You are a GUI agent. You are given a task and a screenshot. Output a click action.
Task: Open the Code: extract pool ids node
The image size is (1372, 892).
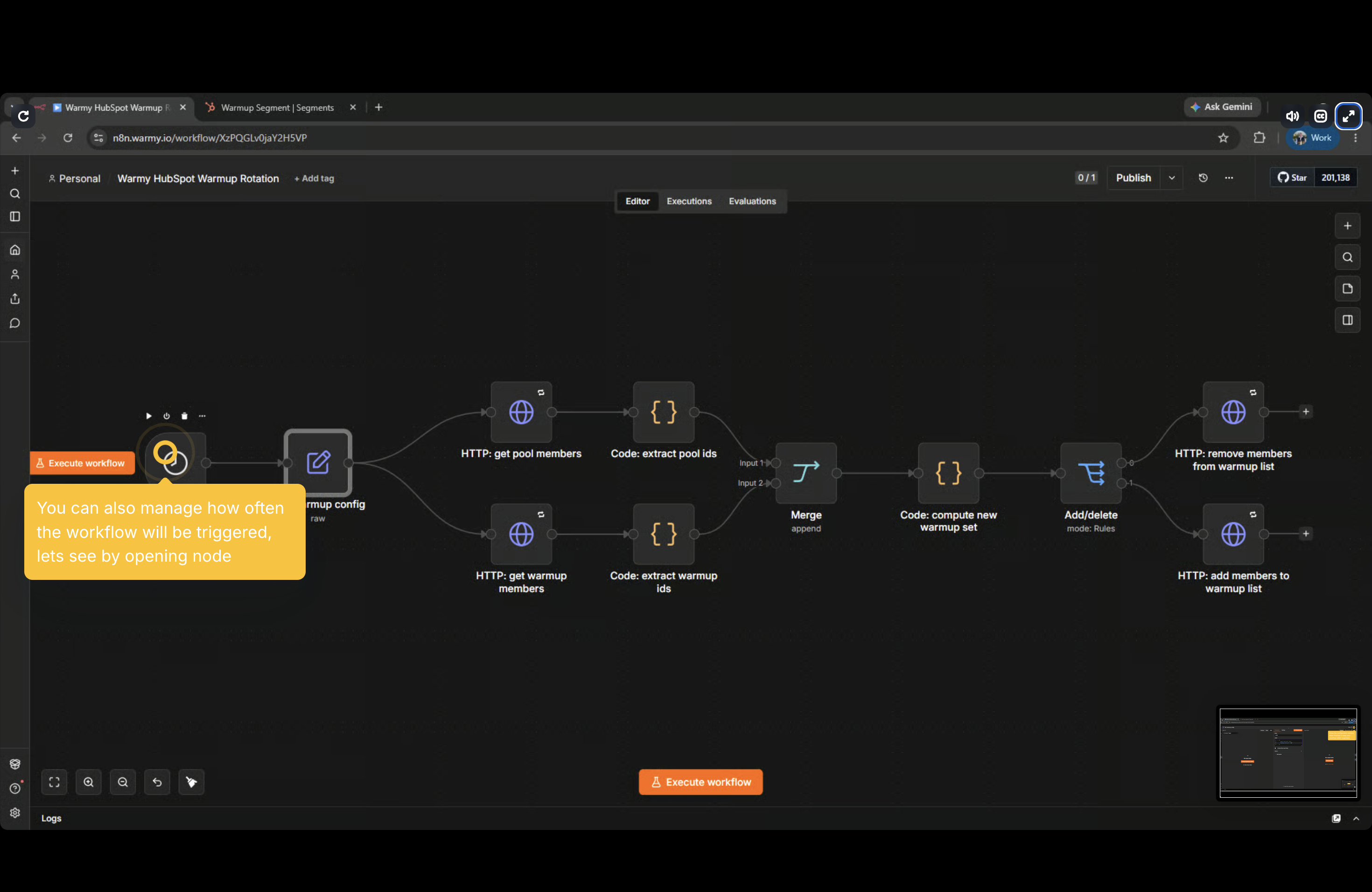pos(664,412)
